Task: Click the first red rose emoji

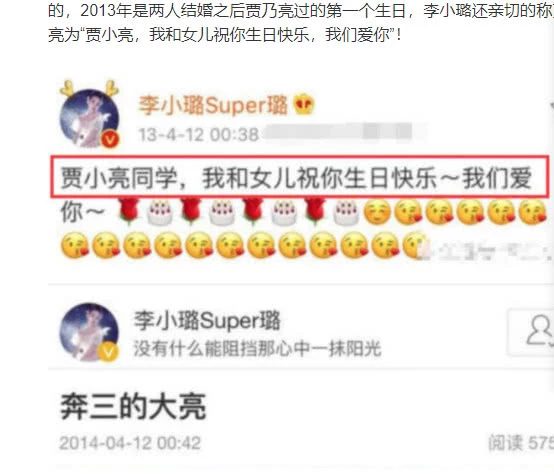Action: (129, 211)
